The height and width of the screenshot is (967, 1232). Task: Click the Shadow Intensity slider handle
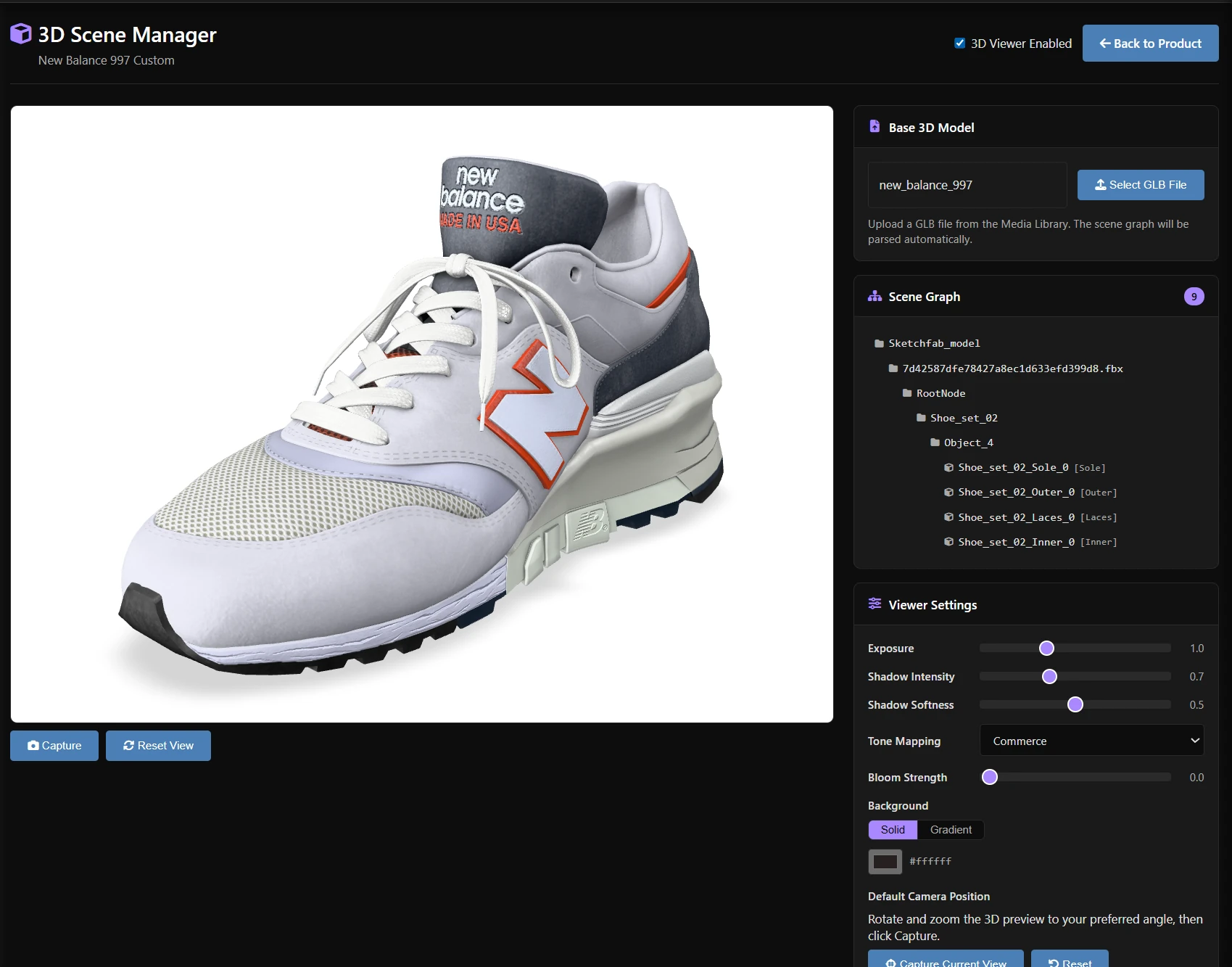[1049, 676]
